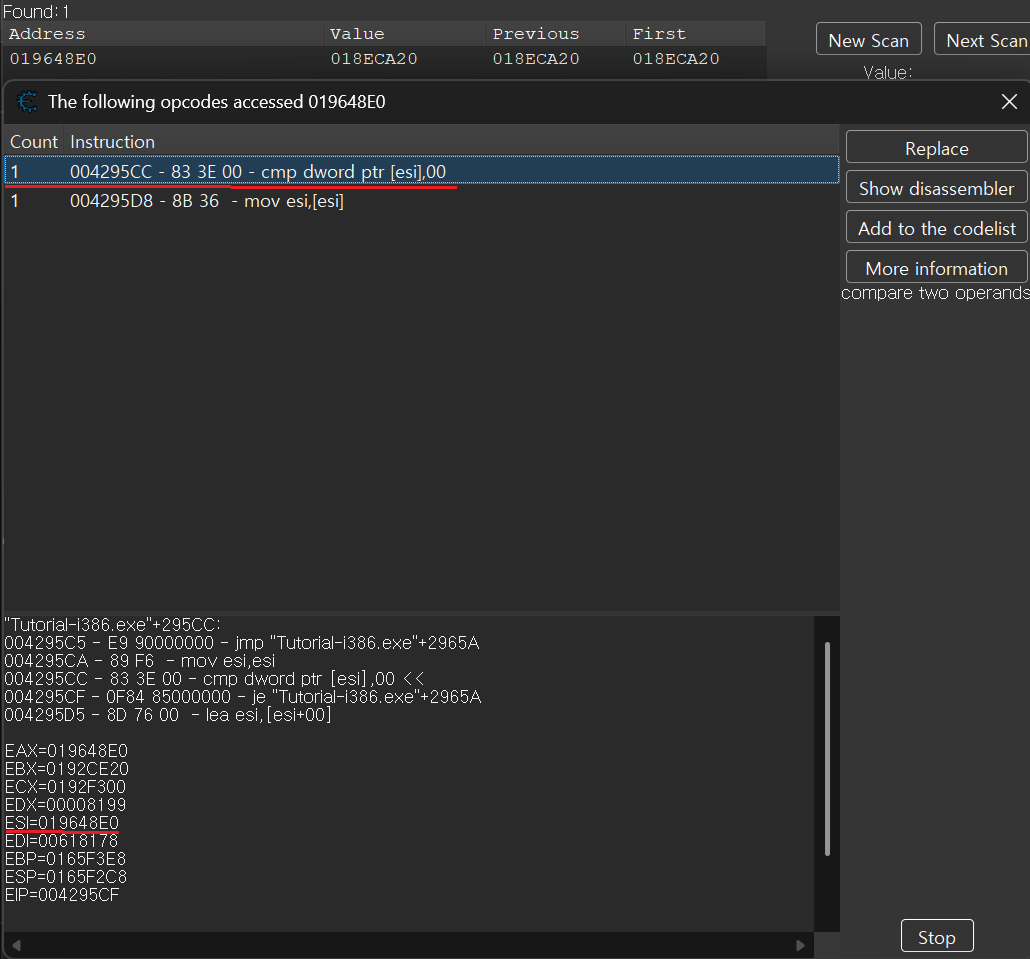
Task: Click the Next Scan button
Action: (x=984, y=40)
